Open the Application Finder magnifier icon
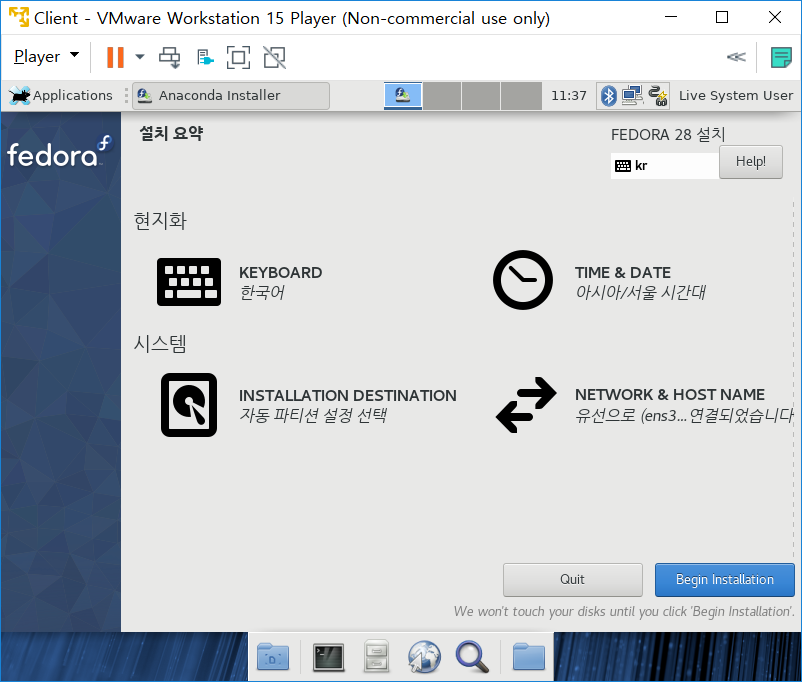802x682 pixels. tap(472, 657)
